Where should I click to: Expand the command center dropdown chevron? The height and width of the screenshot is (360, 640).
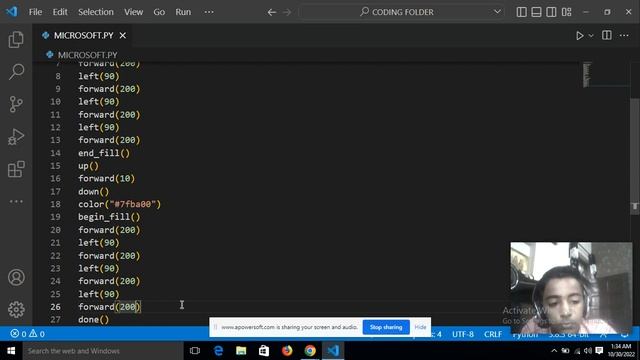pos(497,12)
